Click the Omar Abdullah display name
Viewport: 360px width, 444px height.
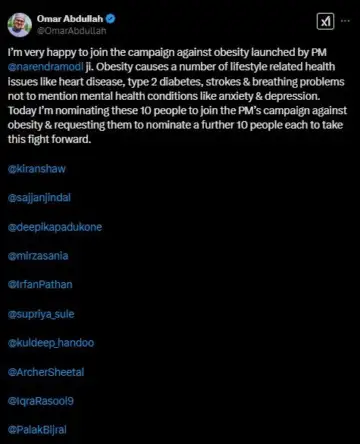tap(70, 19)
